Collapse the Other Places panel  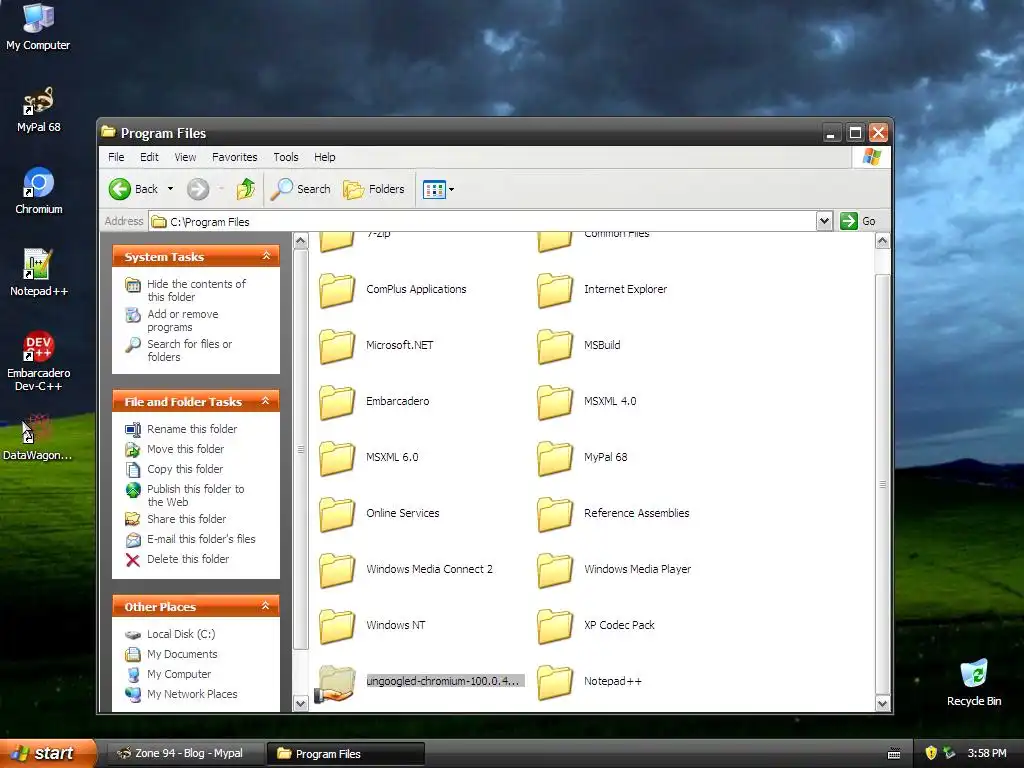tap(265, 606)
